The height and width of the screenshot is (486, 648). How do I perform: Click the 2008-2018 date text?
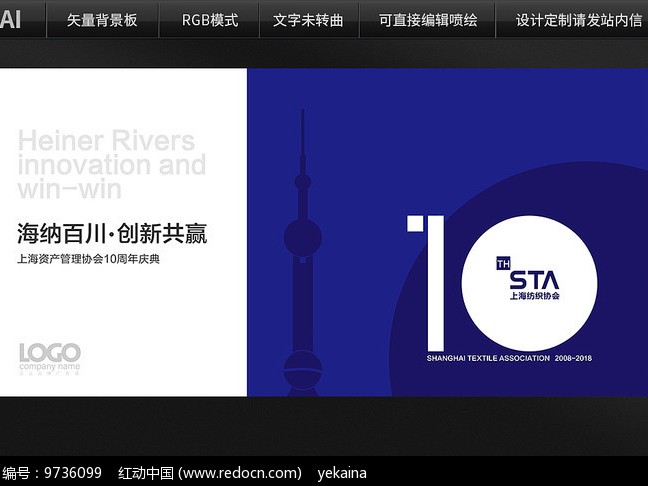(x=573, y=358)
